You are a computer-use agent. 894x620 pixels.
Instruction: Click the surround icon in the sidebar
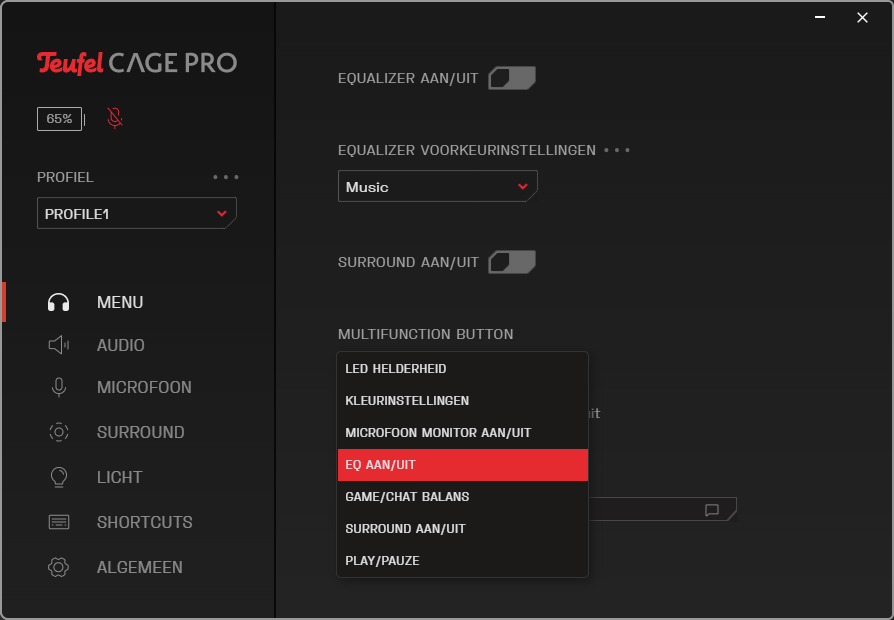(x=59, y=432)
